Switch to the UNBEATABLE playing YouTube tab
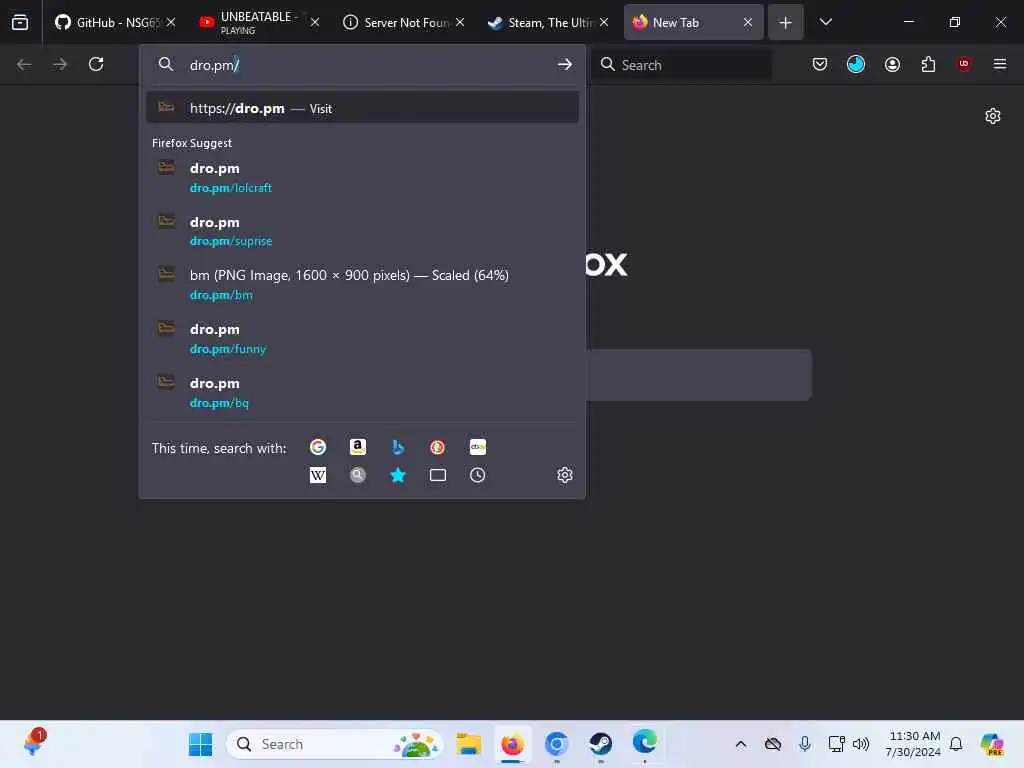 251,22
